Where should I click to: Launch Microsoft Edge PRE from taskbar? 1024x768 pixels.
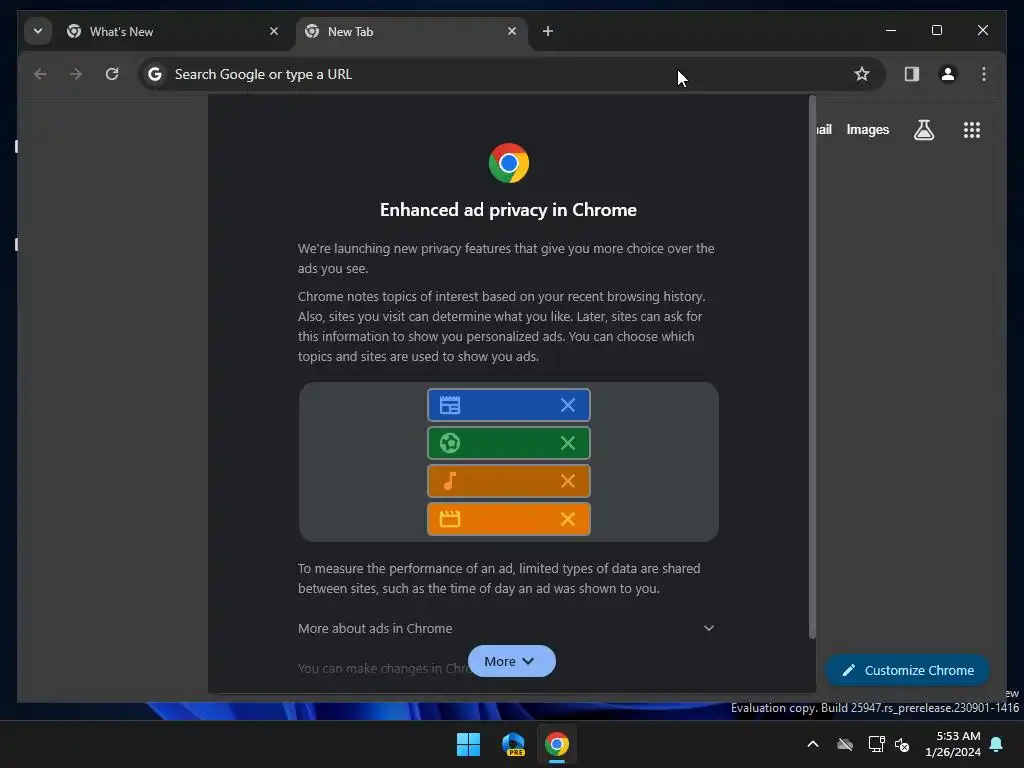(513, 744)
